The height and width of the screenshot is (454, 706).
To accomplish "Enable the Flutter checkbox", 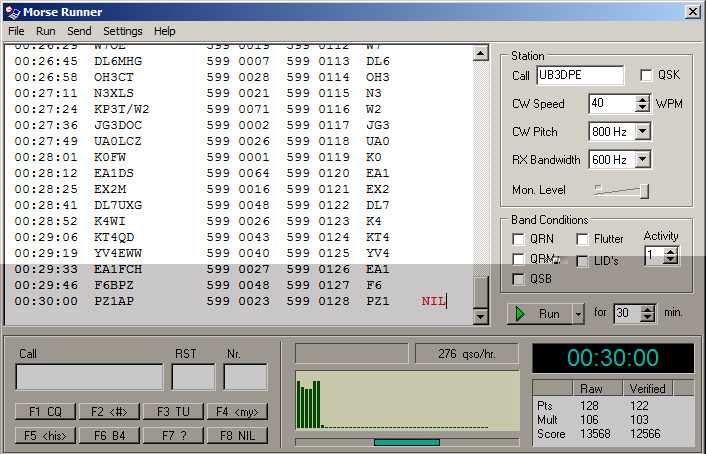I will (x=582, y=239).
